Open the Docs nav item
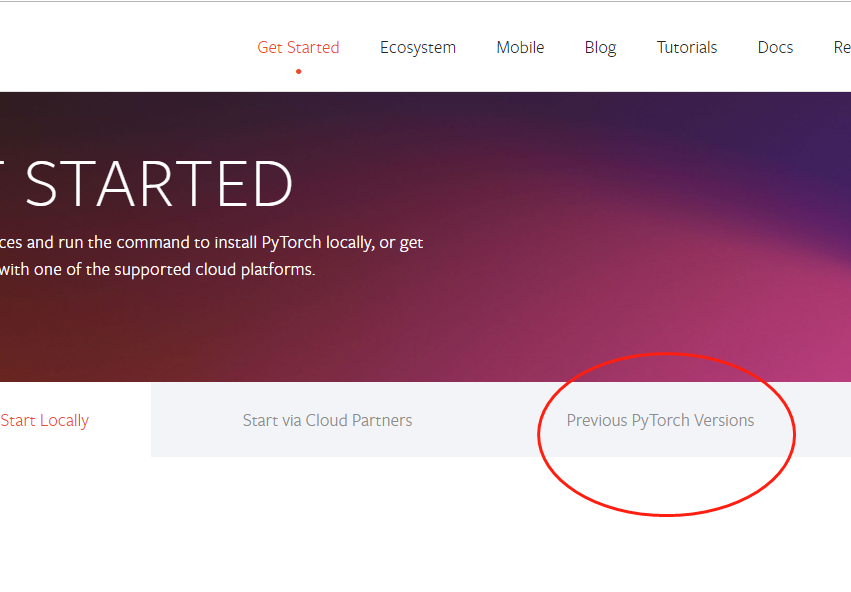The image size is (851, 592). (x=775, y=48)
